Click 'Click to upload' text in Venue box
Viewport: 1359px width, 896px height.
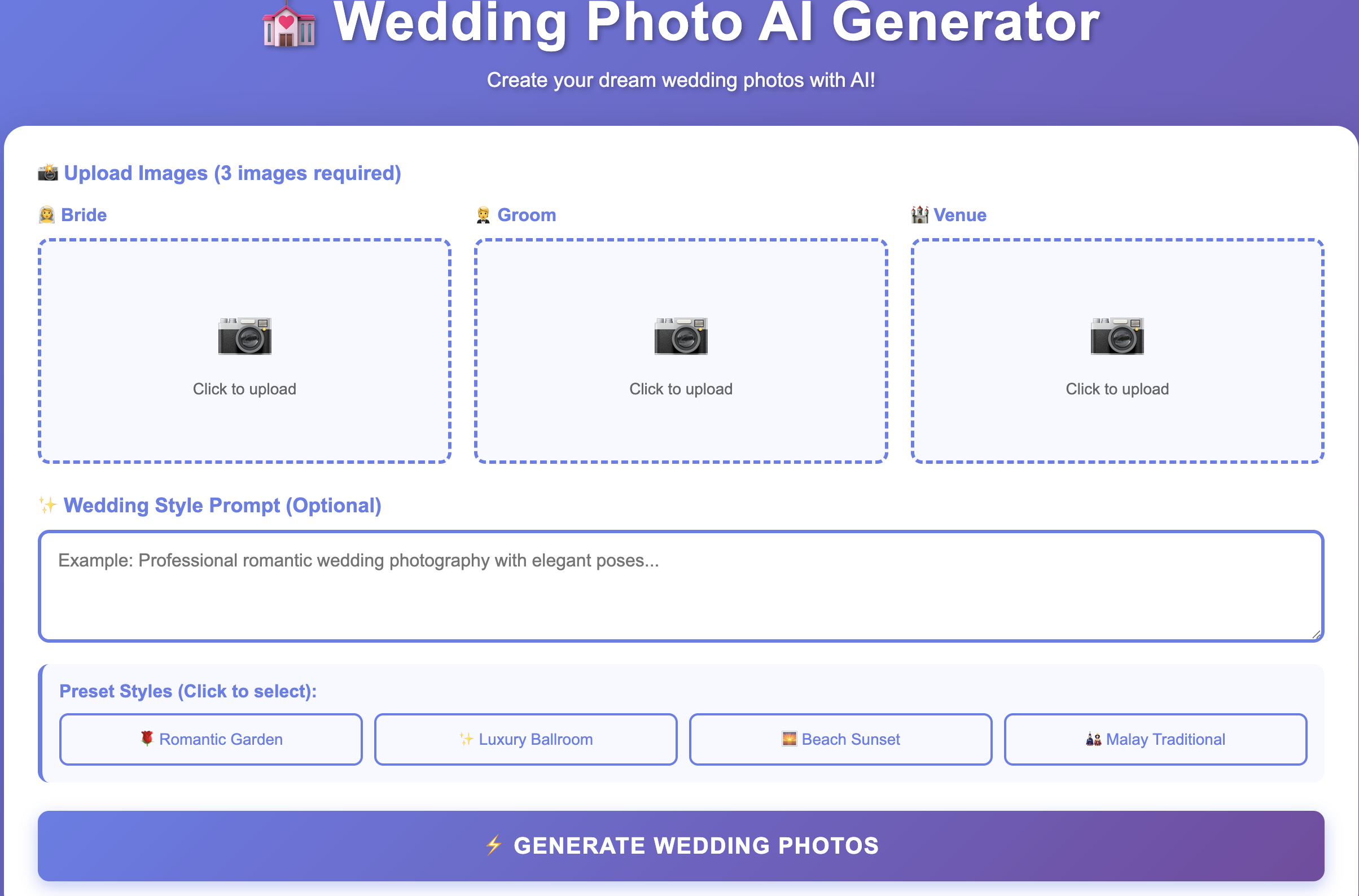click(1117, 389)
